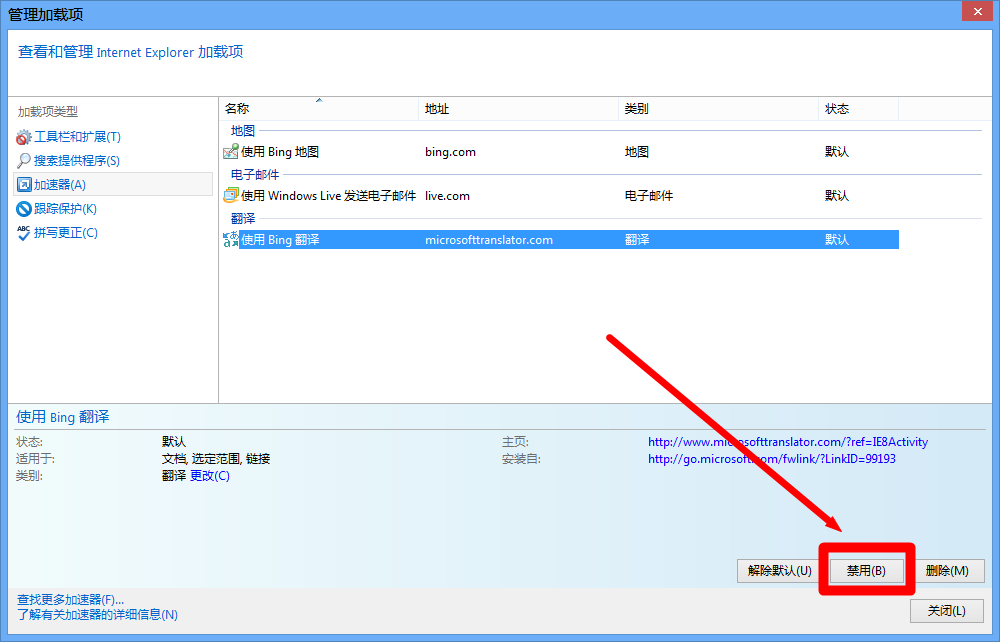Click the 翻译 group header

pos(242,219)
